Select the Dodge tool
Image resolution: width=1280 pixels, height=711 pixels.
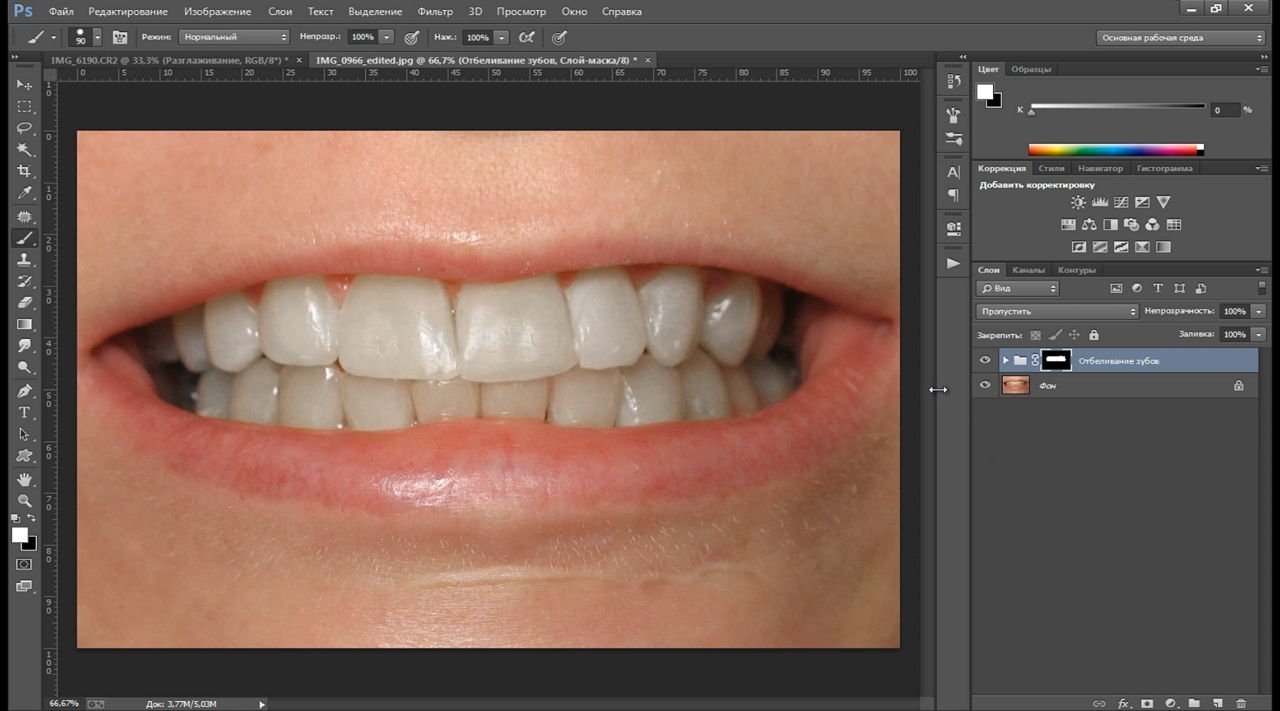(x=25, y=368)
